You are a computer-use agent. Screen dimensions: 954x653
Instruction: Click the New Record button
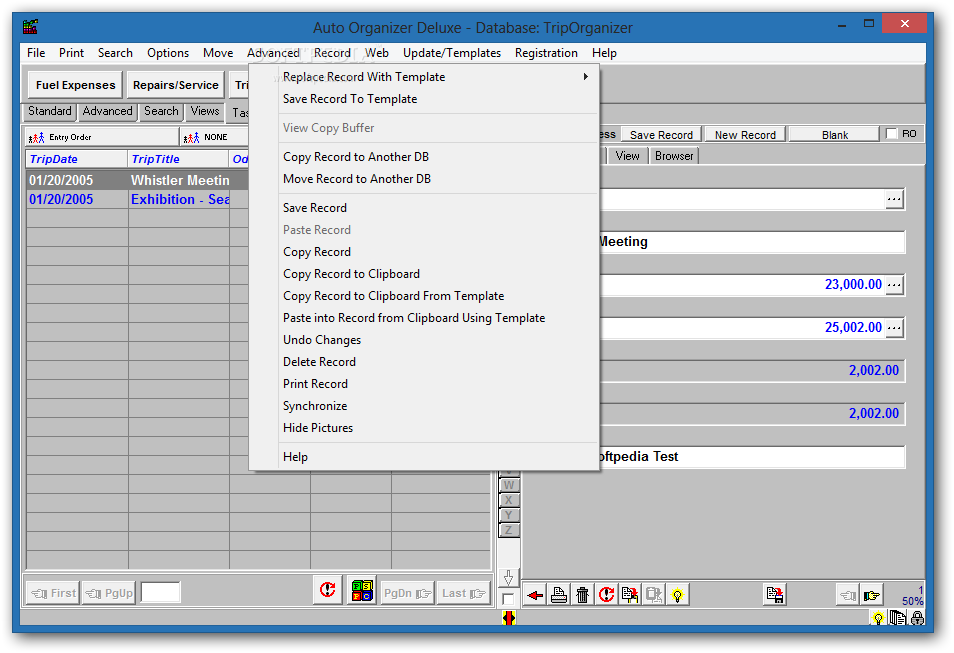745,134
